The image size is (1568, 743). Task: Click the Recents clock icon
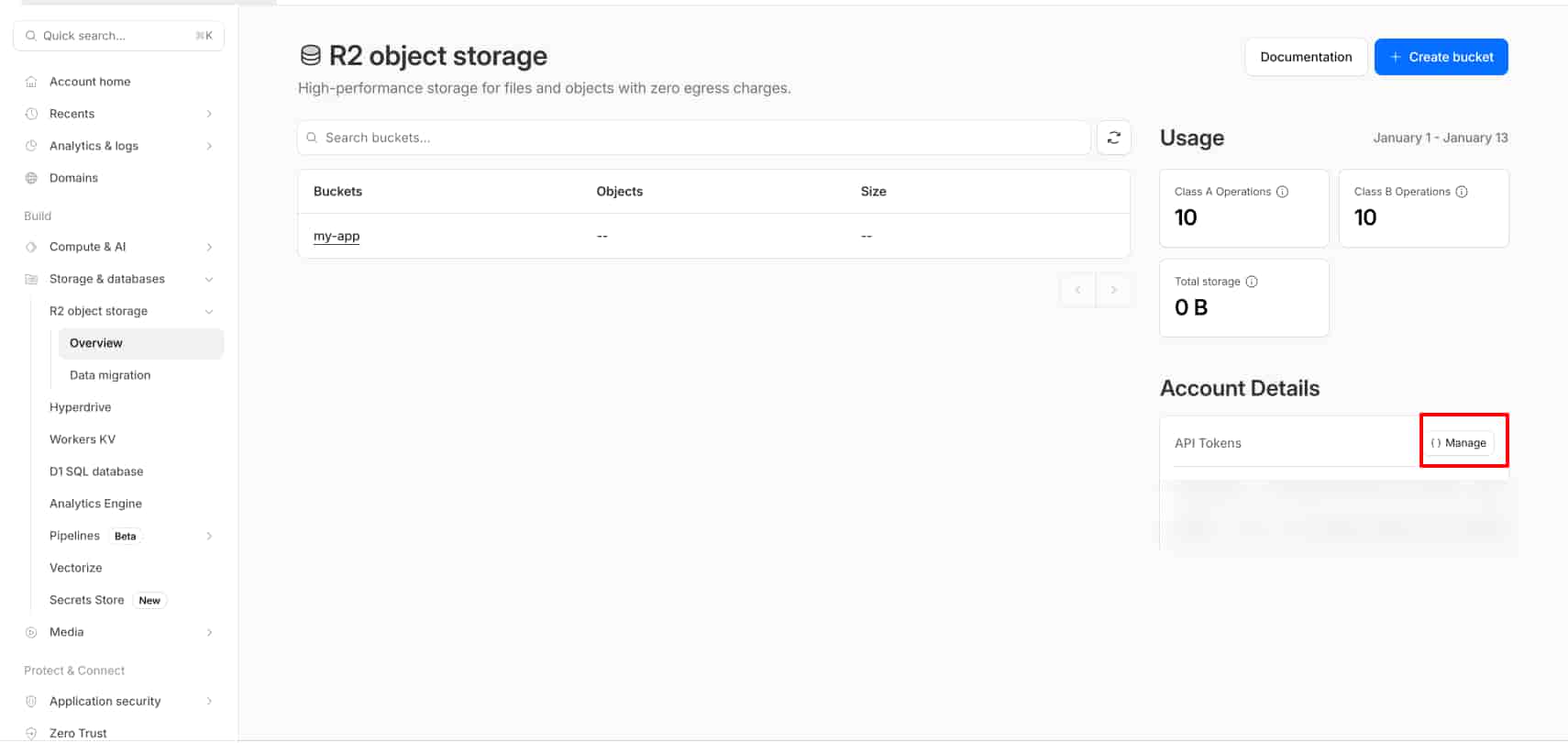31,114
